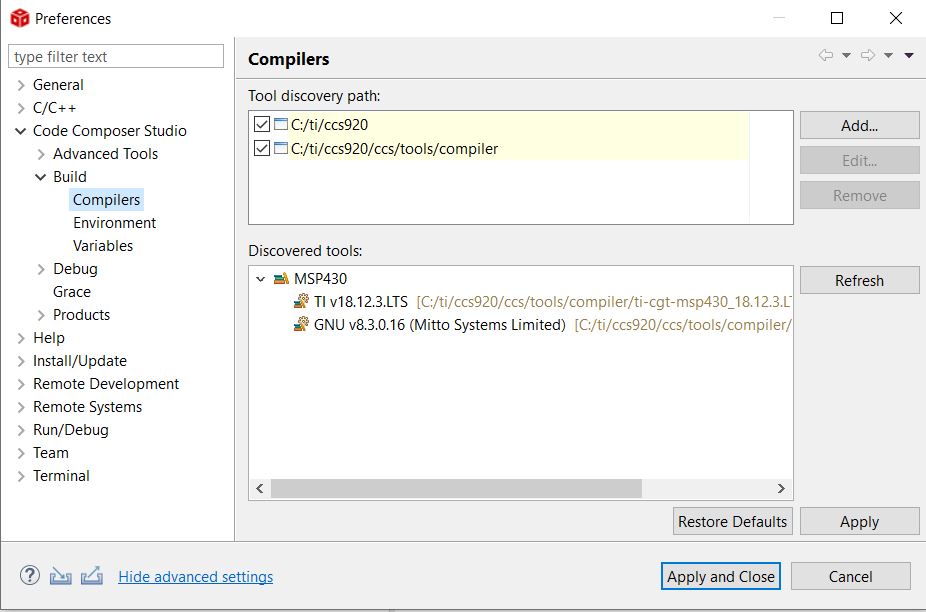Select the GNU v8.3.0.16 compiler icon
Image resolution: width=926 pixels, height=612 pixels.
coord(301,324)
